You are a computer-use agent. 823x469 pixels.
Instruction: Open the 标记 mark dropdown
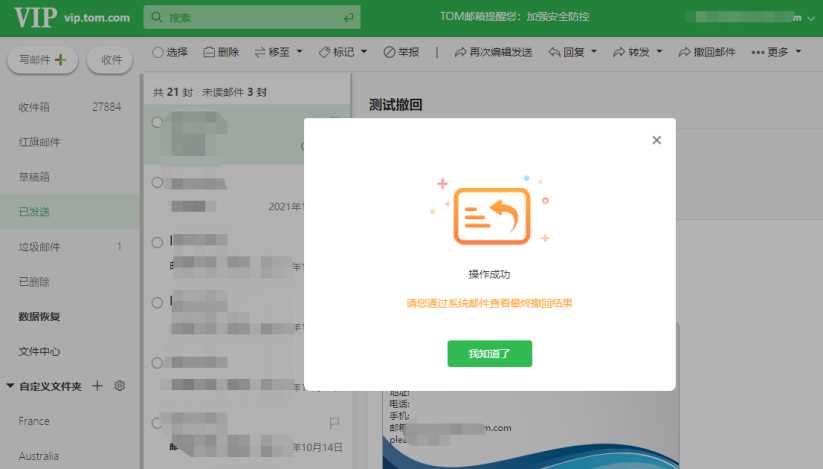pos(342,52)
